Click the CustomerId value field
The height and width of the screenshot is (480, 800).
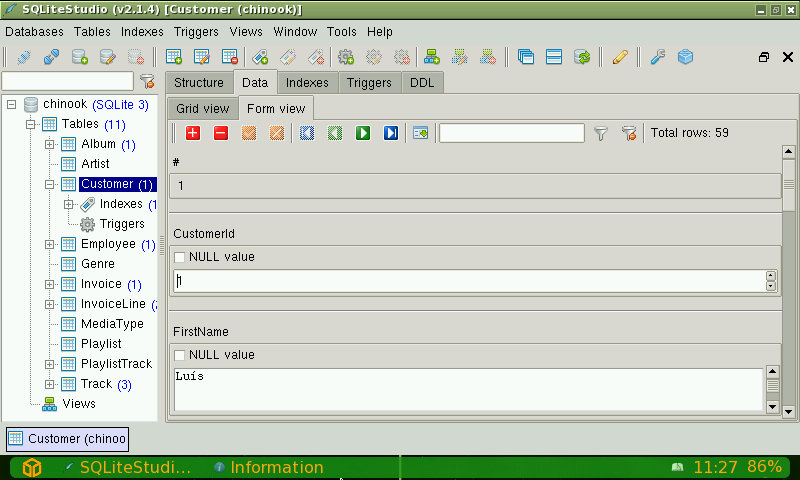pyautogui.click(x=469, y=281)
